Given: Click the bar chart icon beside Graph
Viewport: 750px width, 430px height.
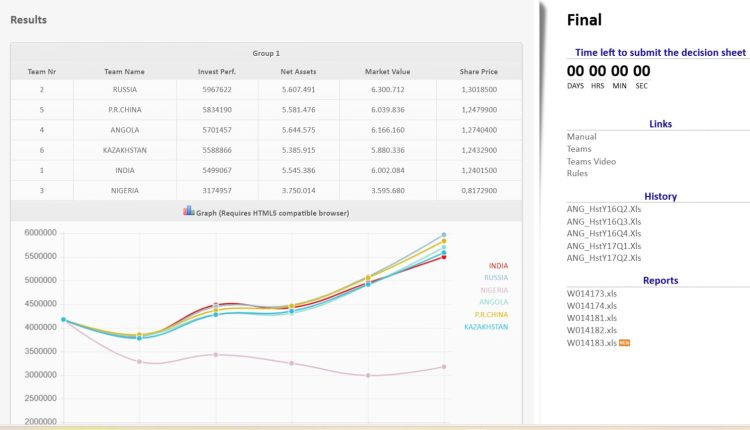Looking at the screenshot, I should coord(188,211).
